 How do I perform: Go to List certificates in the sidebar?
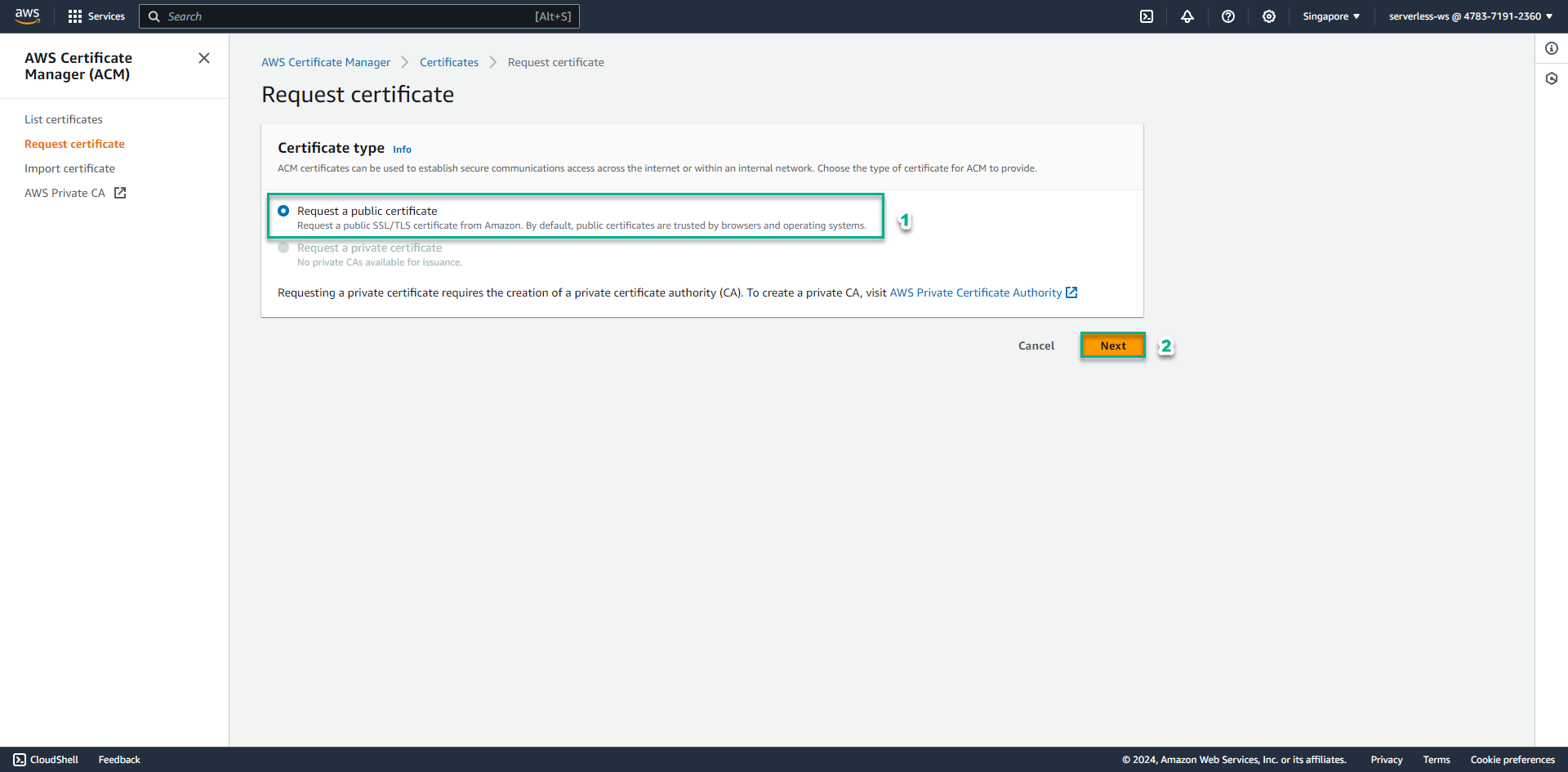(64, 119)
